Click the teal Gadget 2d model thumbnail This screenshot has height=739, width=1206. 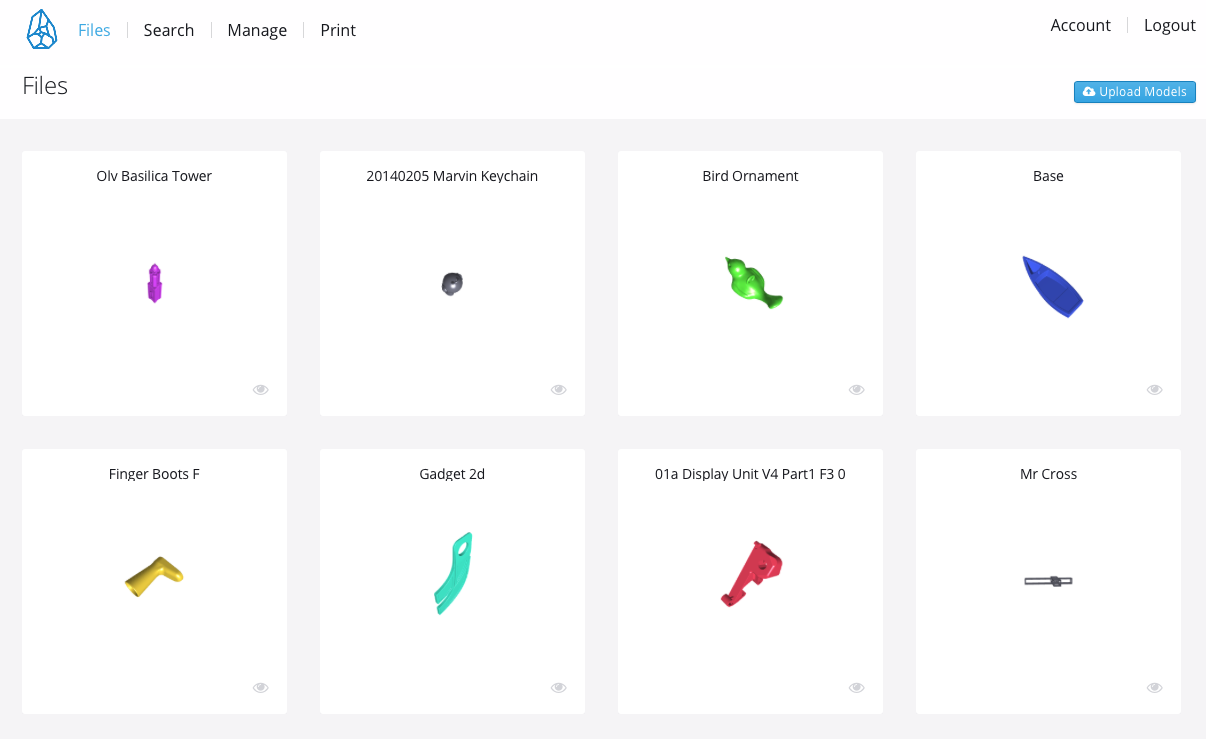pyautogui.click(x=453, y=573)
